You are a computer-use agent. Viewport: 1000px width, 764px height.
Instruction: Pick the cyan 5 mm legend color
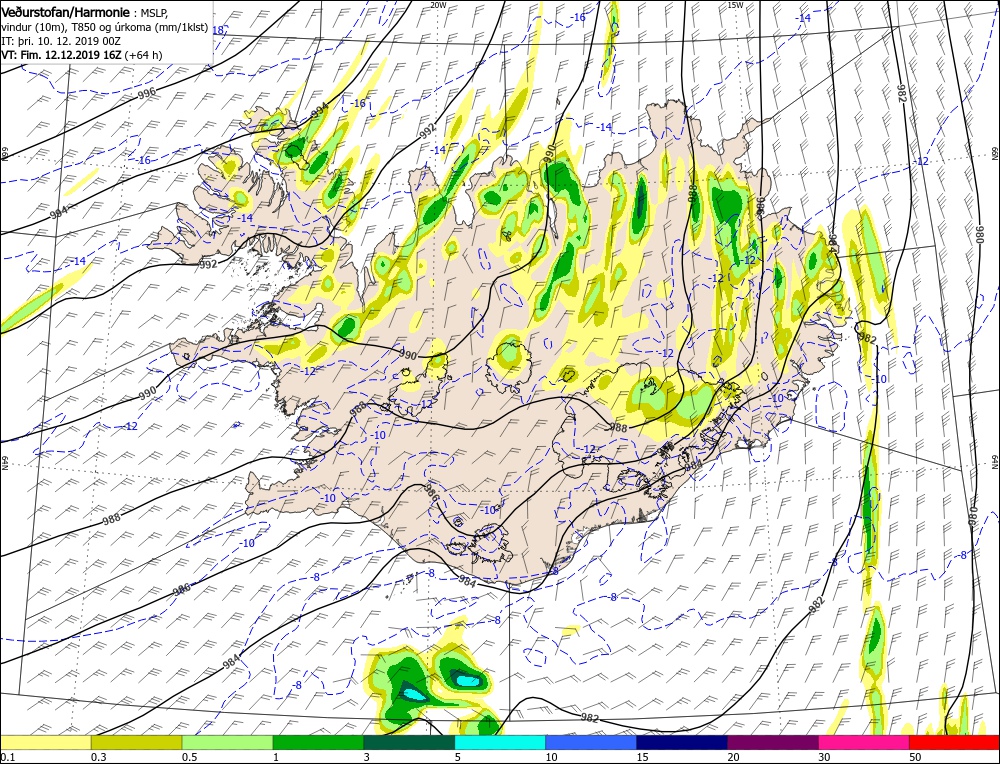pos(500,742)
